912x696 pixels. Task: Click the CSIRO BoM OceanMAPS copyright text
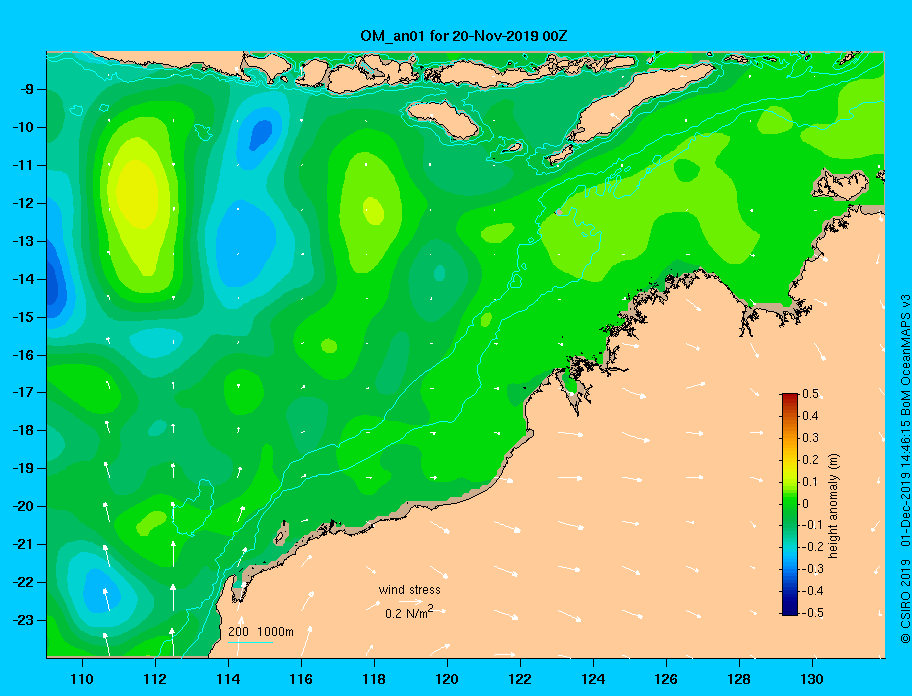point(904,468)
